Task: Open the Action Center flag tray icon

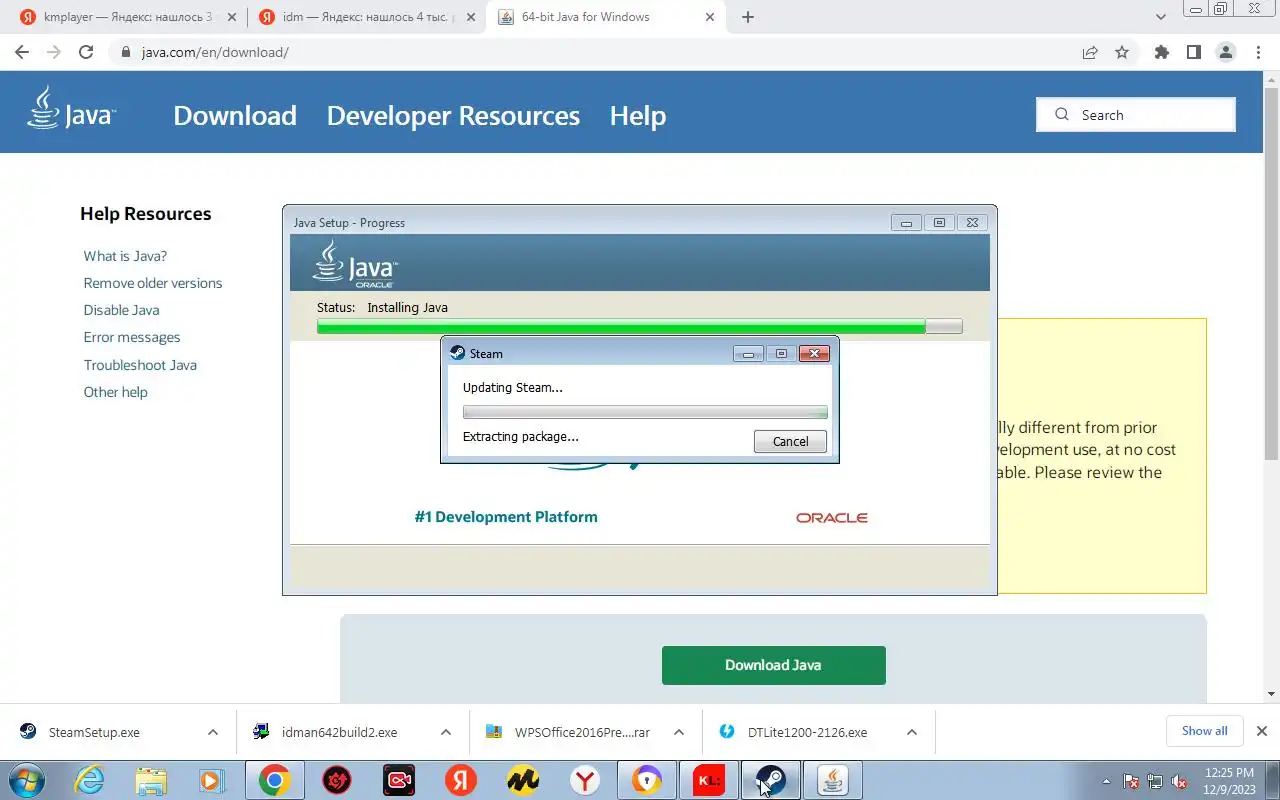Action: tap(1131, 782)
